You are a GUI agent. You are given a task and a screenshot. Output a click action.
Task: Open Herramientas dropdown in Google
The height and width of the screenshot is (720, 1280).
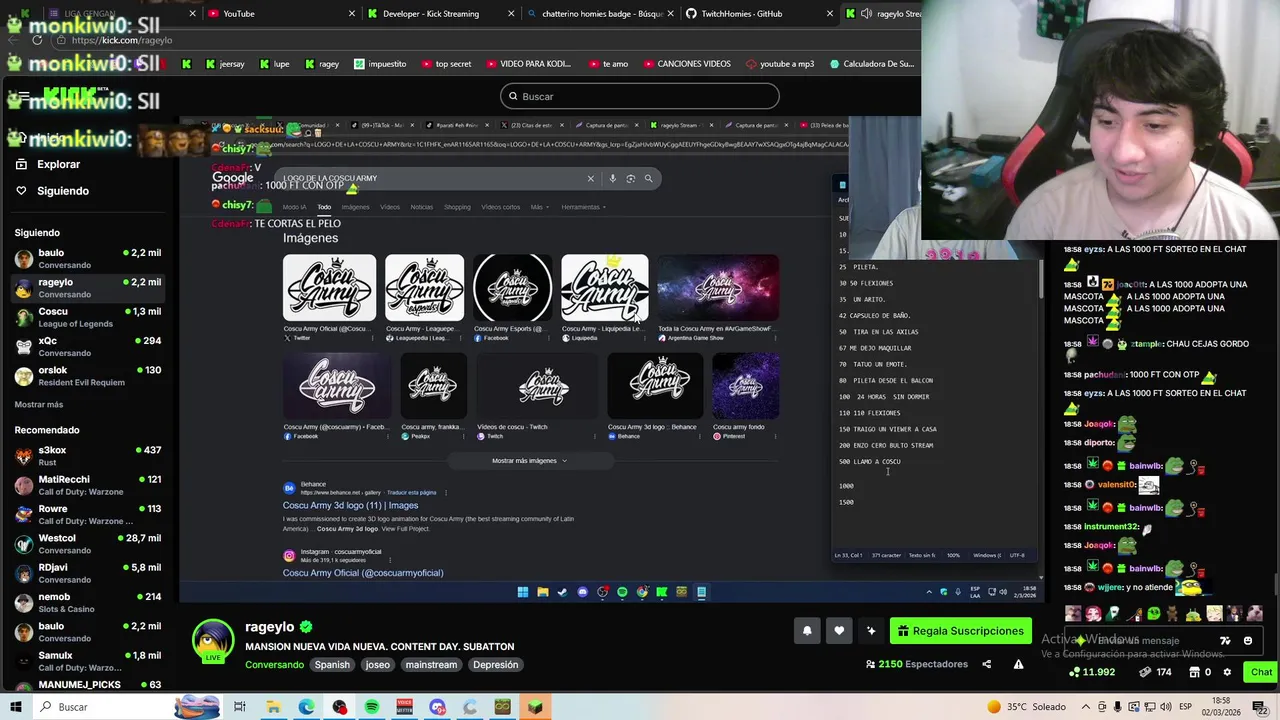pyautogui.click(x=582, y=207)
